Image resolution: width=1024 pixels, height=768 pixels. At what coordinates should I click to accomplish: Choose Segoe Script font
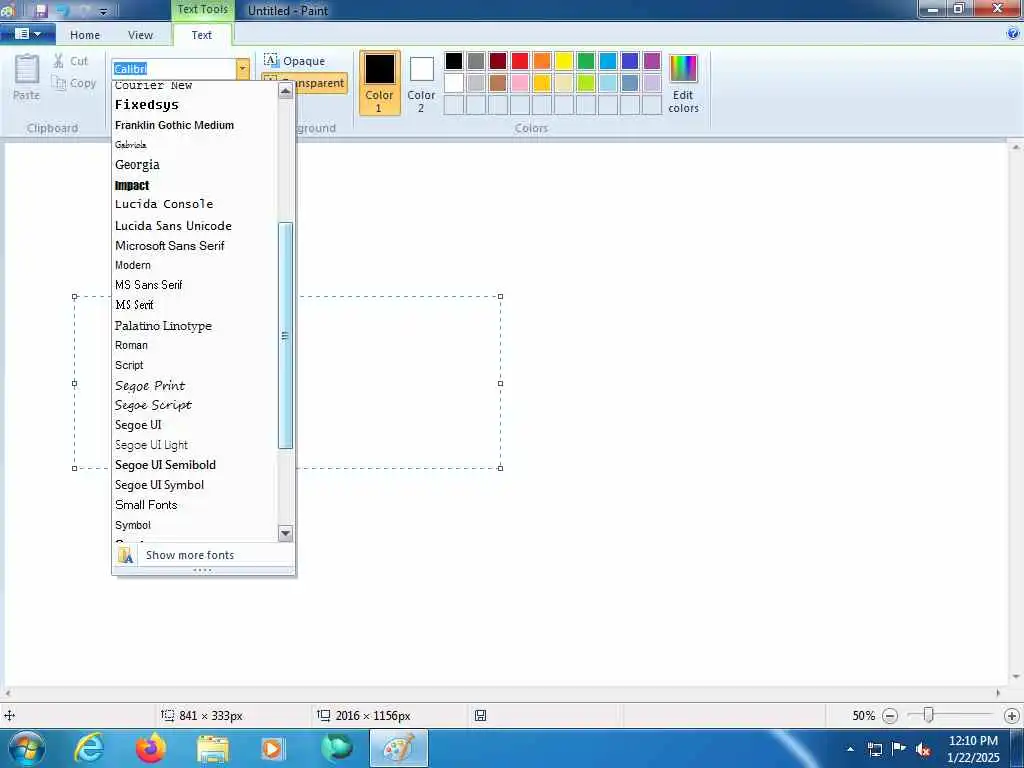(195, 405)
